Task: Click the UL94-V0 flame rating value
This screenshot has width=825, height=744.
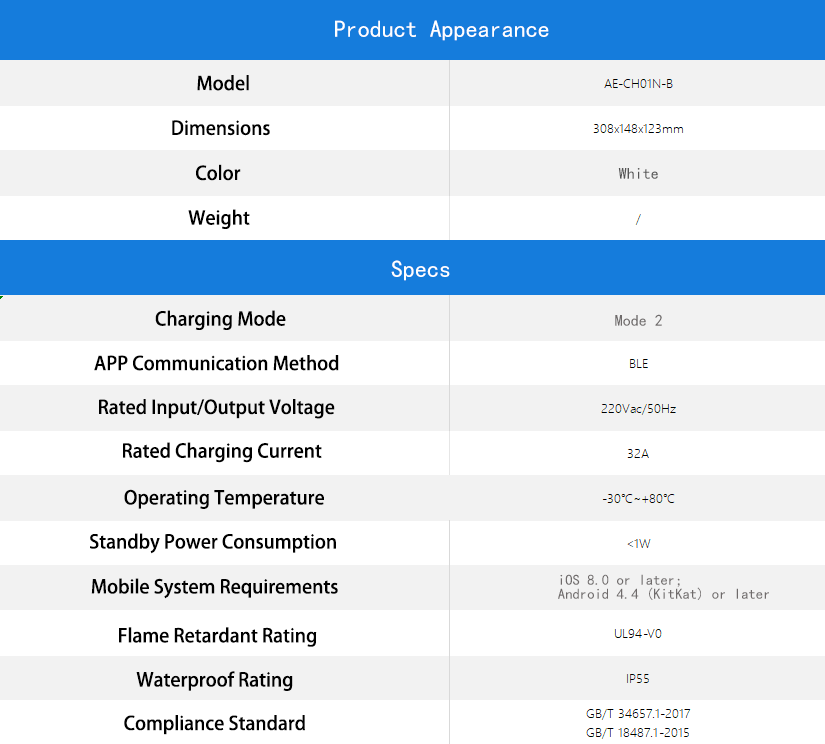Action: pyautogui.click(x=638, y=634)
